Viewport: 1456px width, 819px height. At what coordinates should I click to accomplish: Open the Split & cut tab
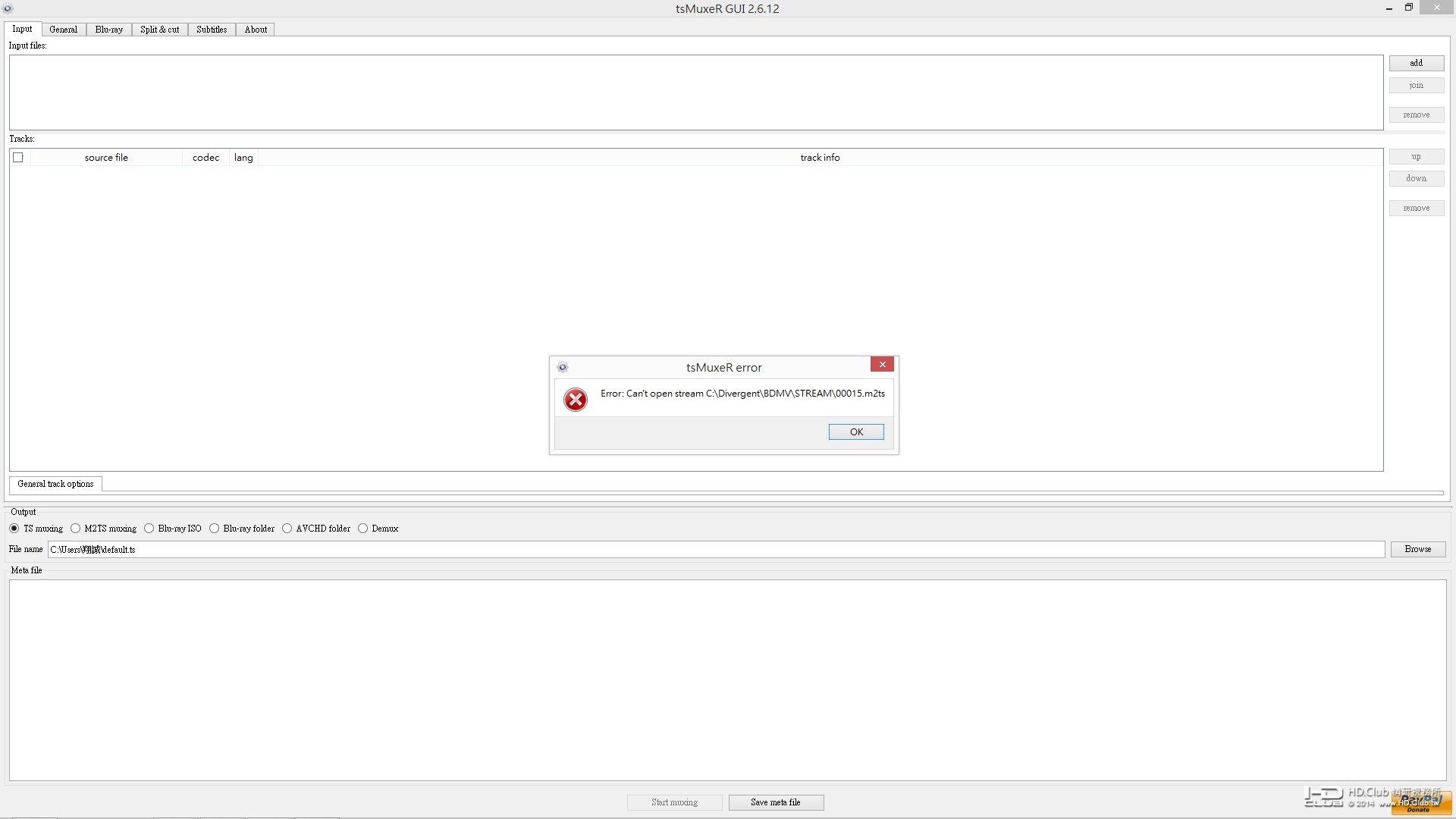coord(159,30)
